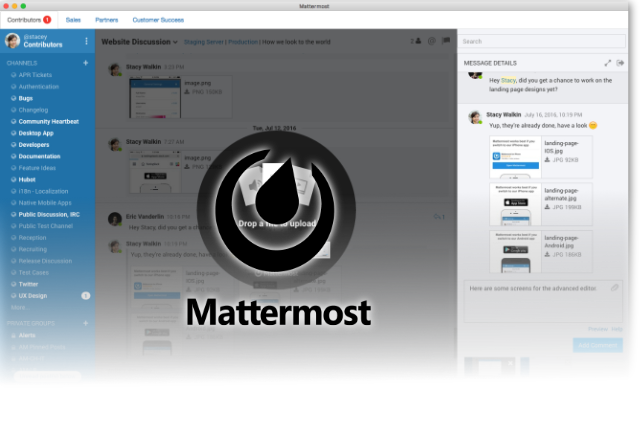Click the Help link below comment box
The width and height of the screenshot is (640, 422).
click(617, 329)
